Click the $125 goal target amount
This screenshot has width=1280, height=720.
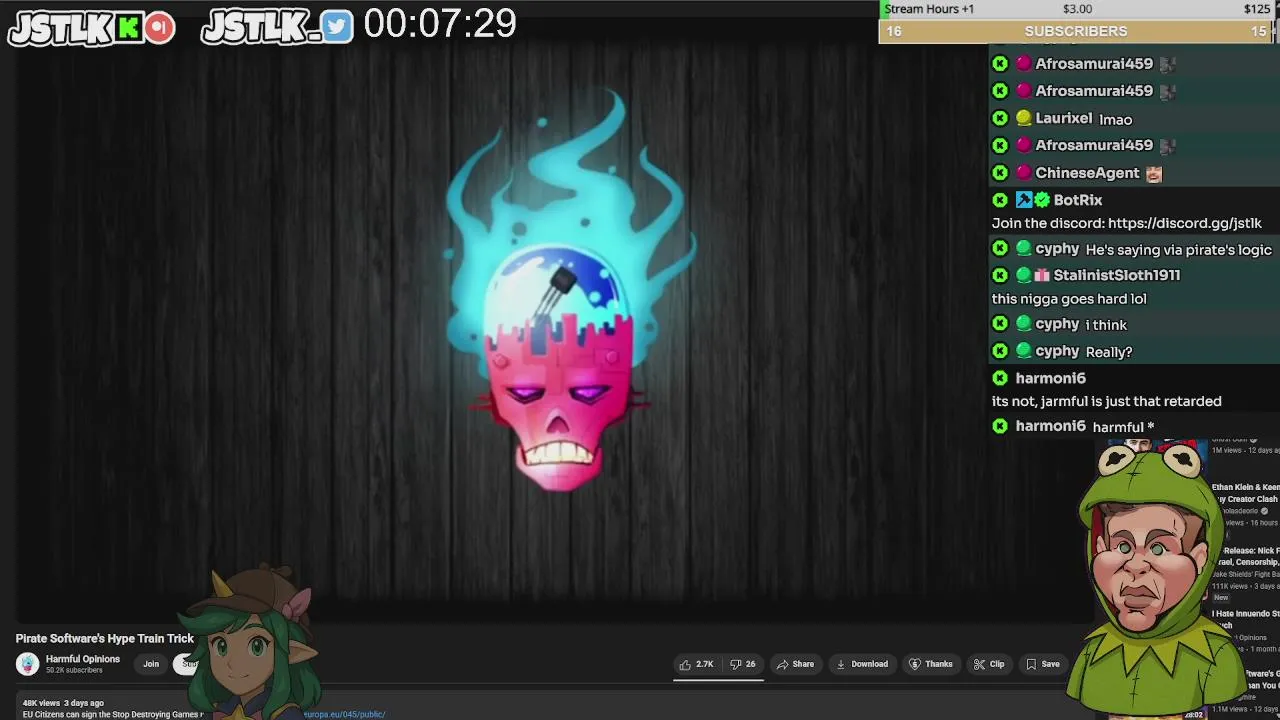click(1257, 9)
